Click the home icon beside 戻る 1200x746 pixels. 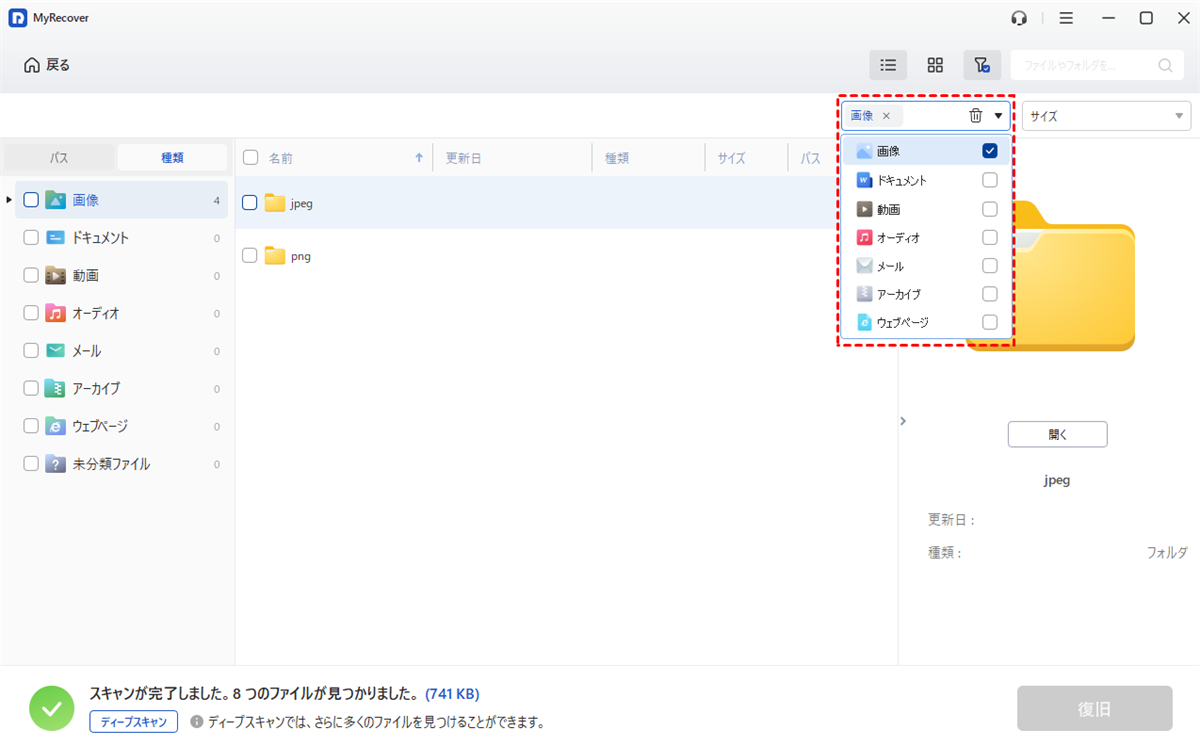(32, 65)
